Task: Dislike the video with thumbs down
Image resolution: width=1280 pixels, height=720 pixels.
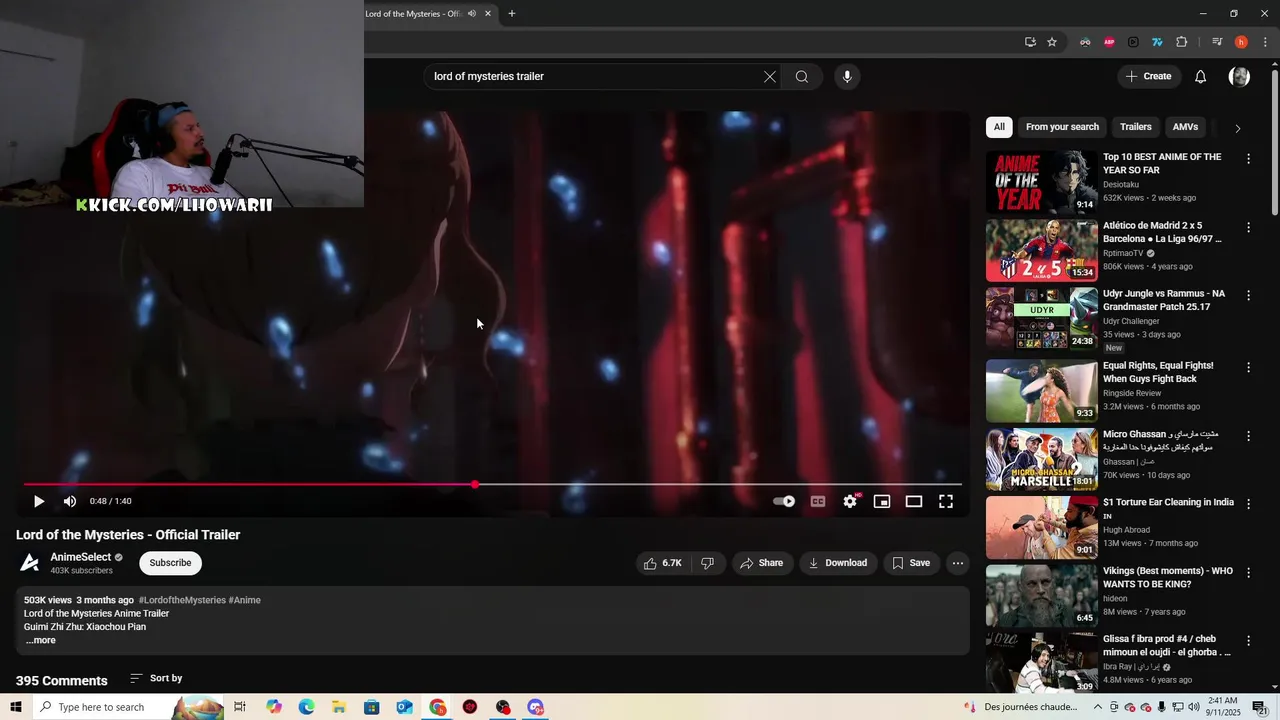Action: tap(708, 563)
